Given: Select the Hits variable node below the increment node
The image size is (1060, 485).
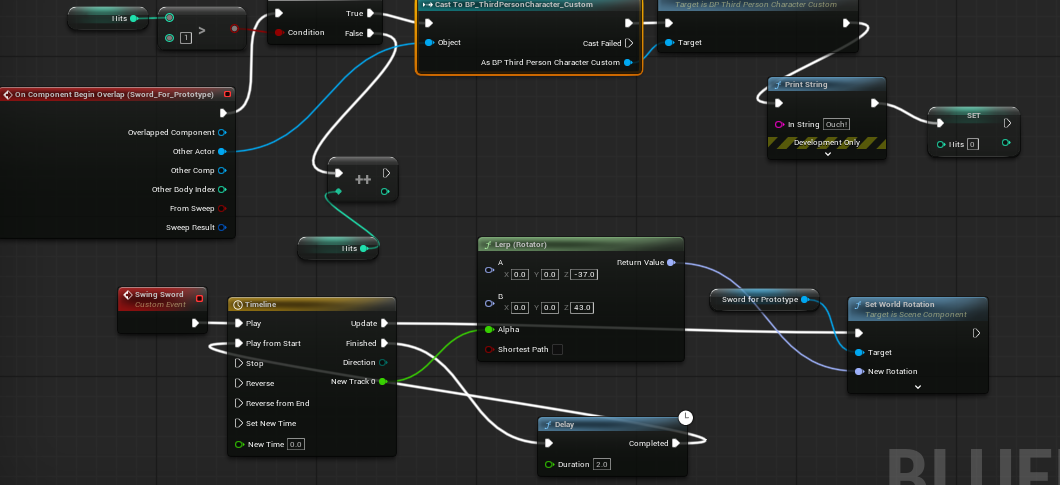Looking at the screenshot, I should (x=338, y=248).
